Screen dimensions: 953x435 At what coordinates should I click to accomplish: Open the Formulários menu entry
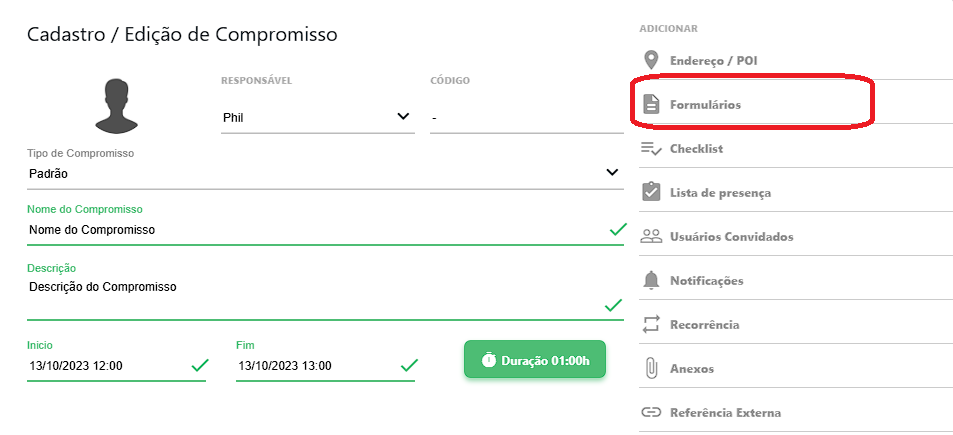point(705,104)
